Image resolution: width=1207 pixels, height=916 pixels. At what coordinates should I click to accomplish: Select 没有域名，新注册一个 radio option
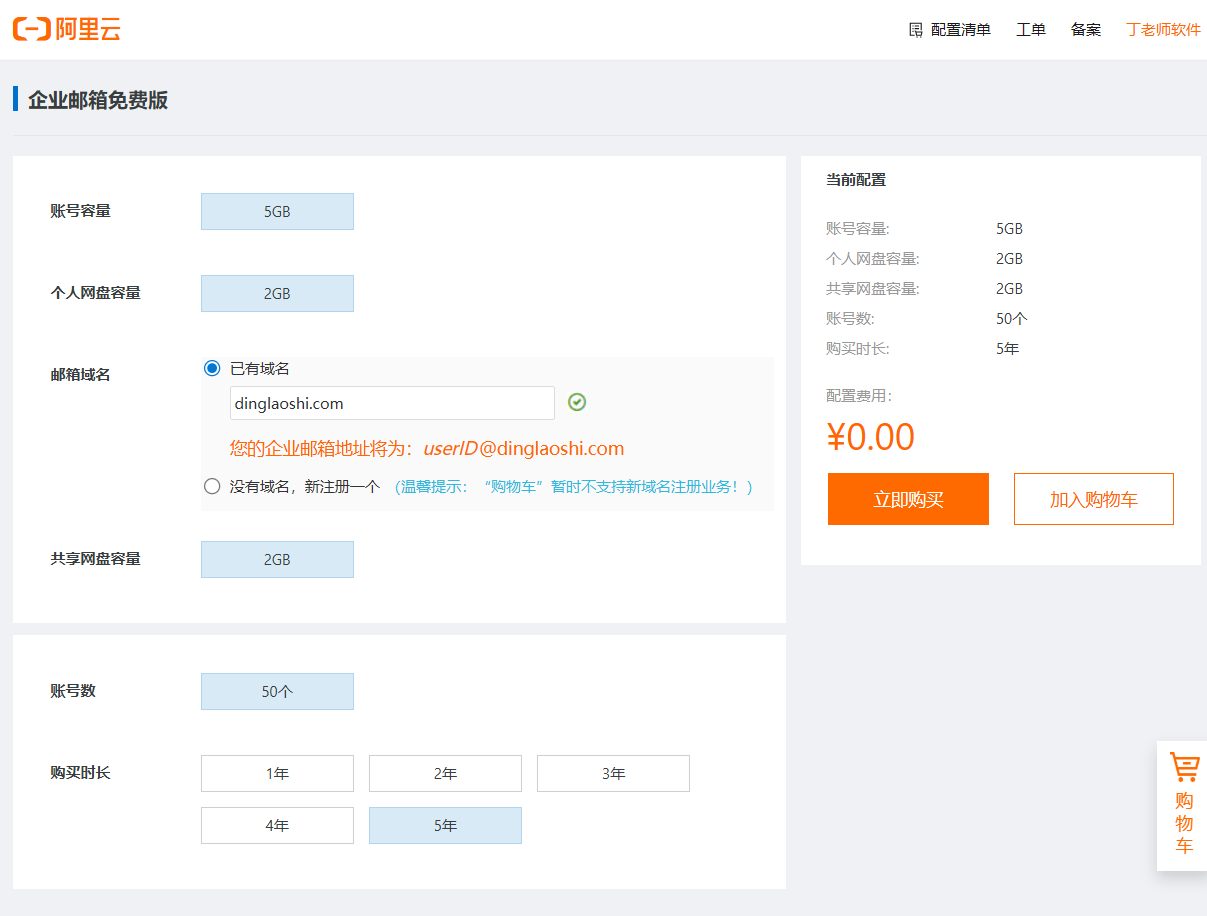tap(212, 487)
